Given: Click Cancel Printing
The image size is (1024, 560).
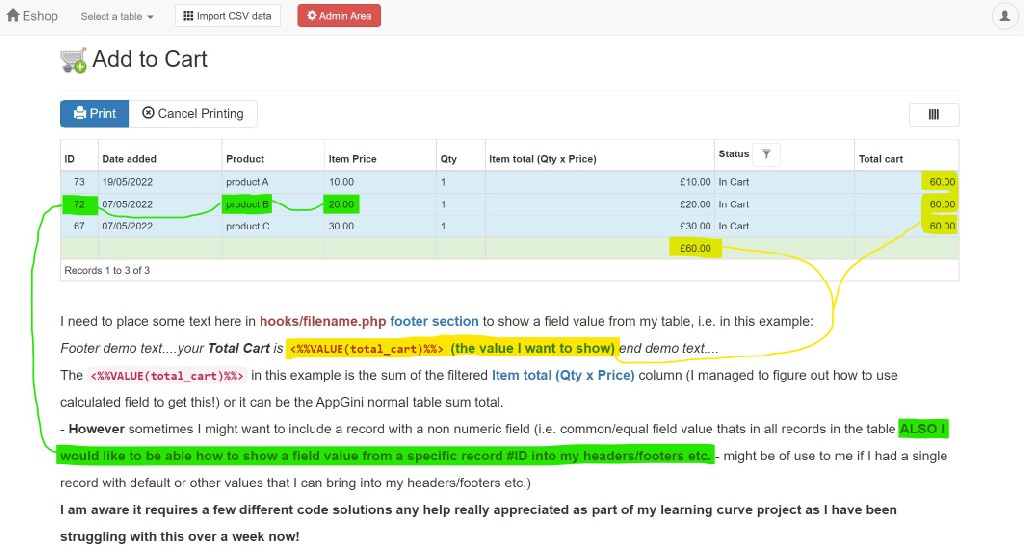Looking at the screenshot, I should click(193, 114).
